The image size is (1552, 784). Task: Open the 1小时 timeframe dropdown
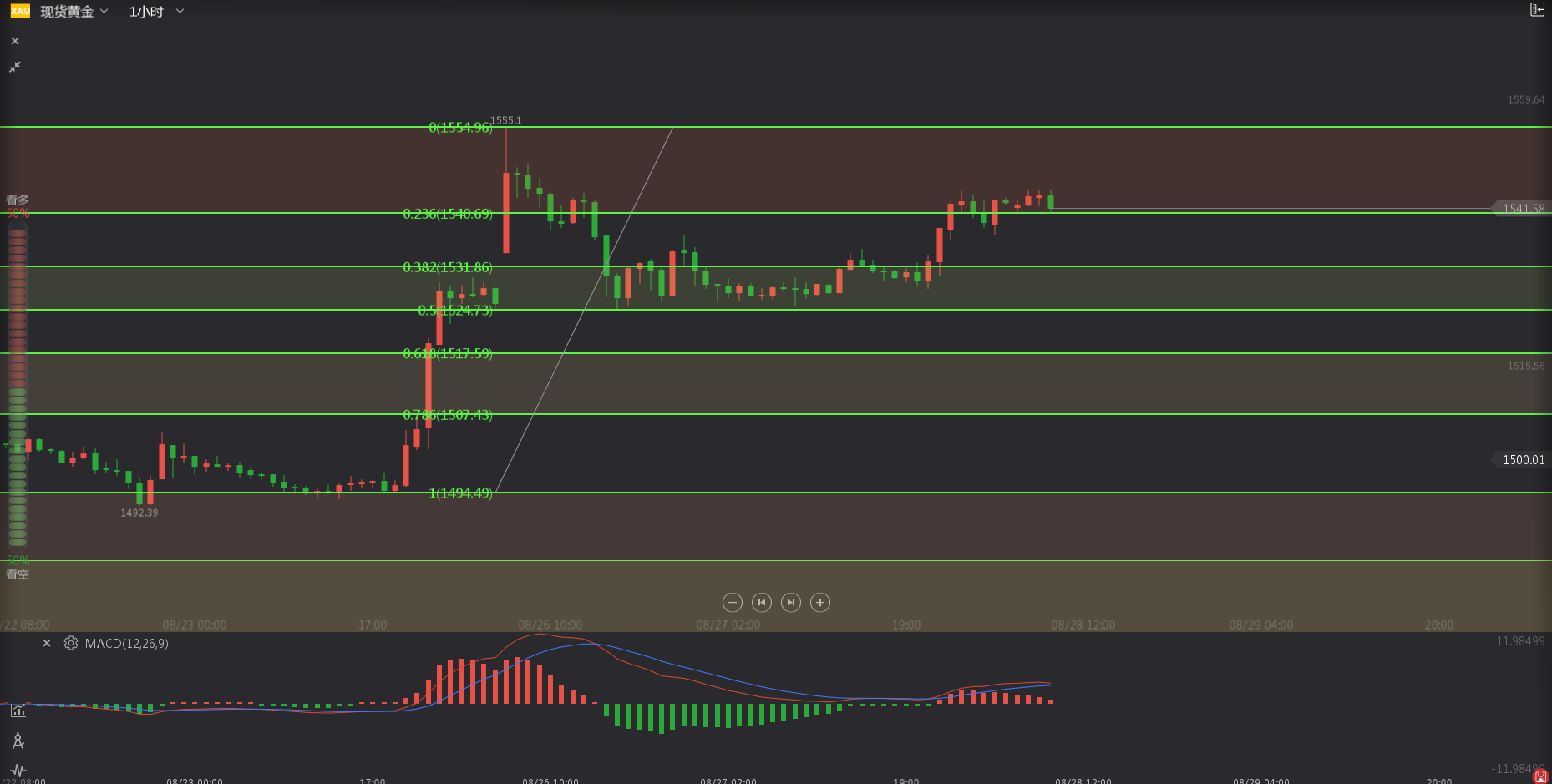coord(156,12)
